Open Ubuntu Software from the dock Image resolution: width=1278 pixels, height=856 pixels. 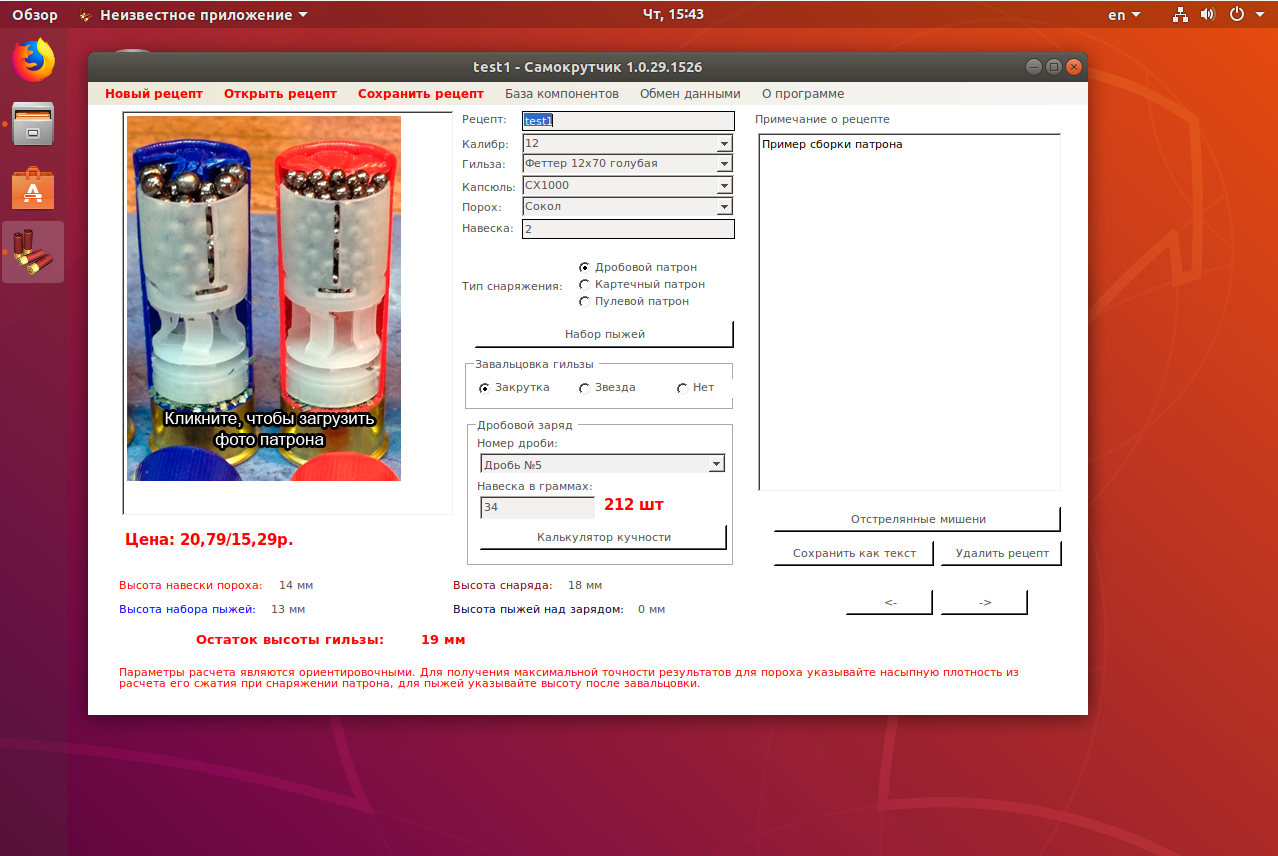pos(33,188)
